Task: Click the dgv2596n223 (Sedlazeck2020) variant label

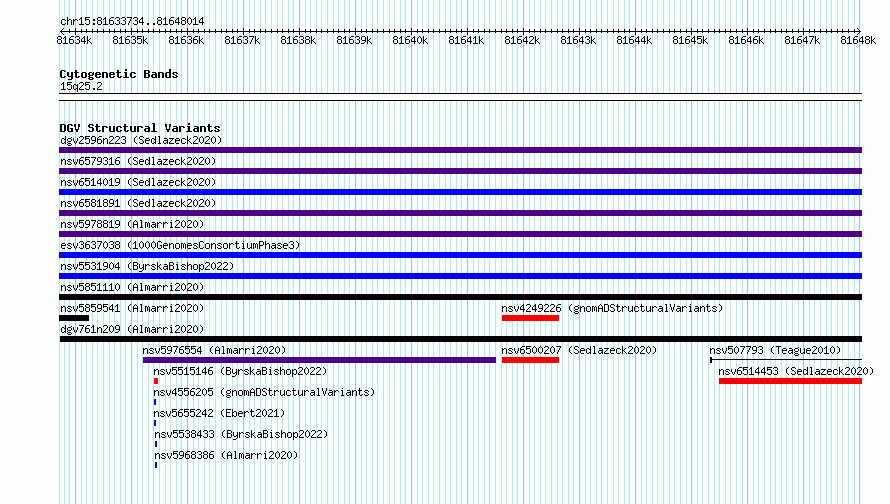Action: (x=141, y=140)
